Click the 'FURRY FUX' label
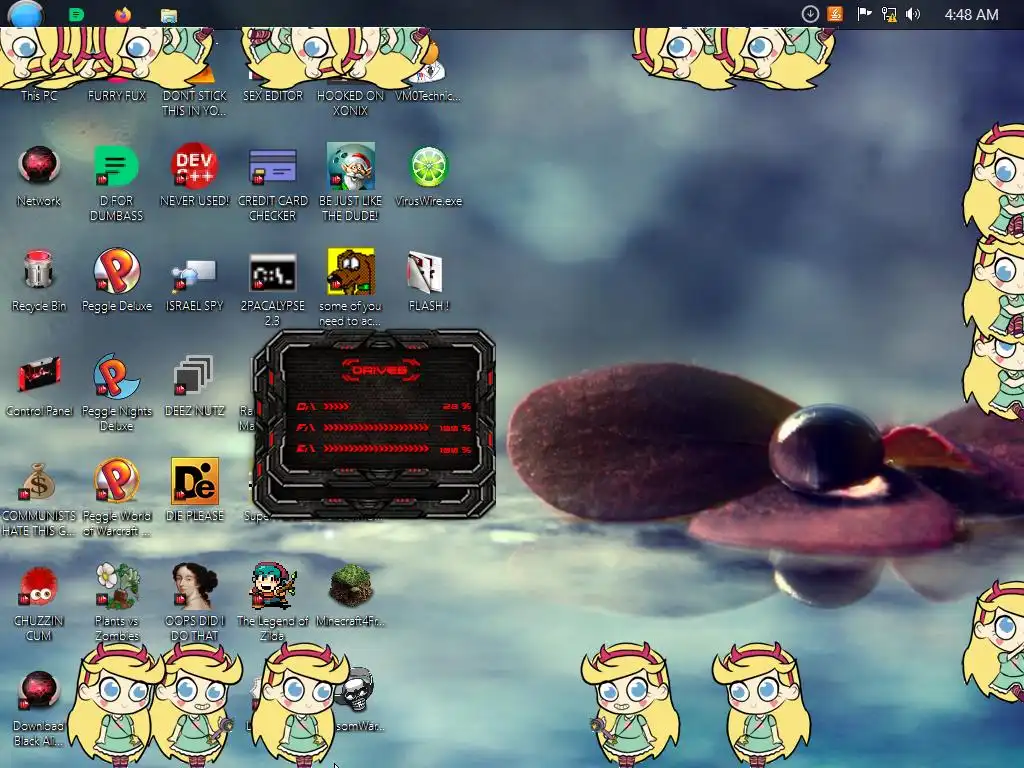 point(116,95)
